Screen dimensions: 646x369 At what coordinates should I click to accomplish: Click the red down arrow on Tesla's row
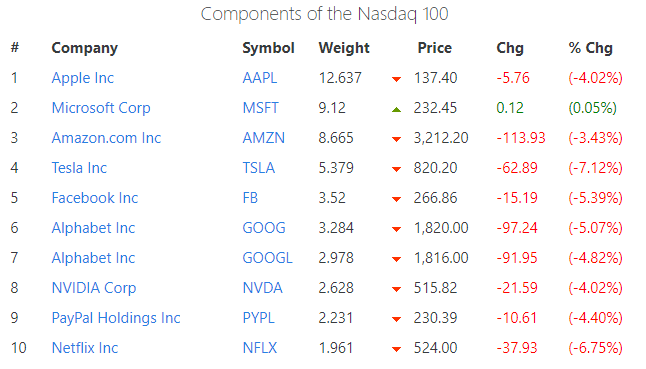[x=396, y=169]
